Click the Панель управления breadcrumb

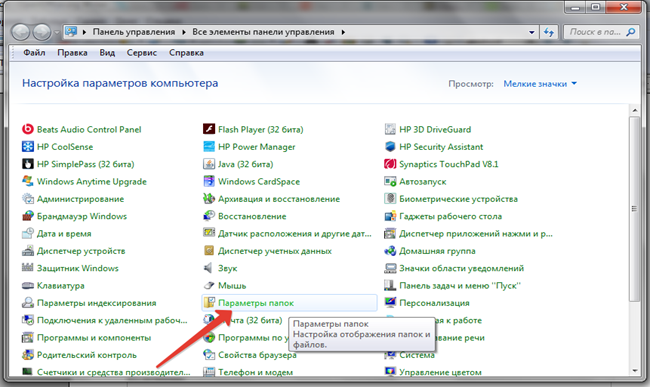pos(134,32)
